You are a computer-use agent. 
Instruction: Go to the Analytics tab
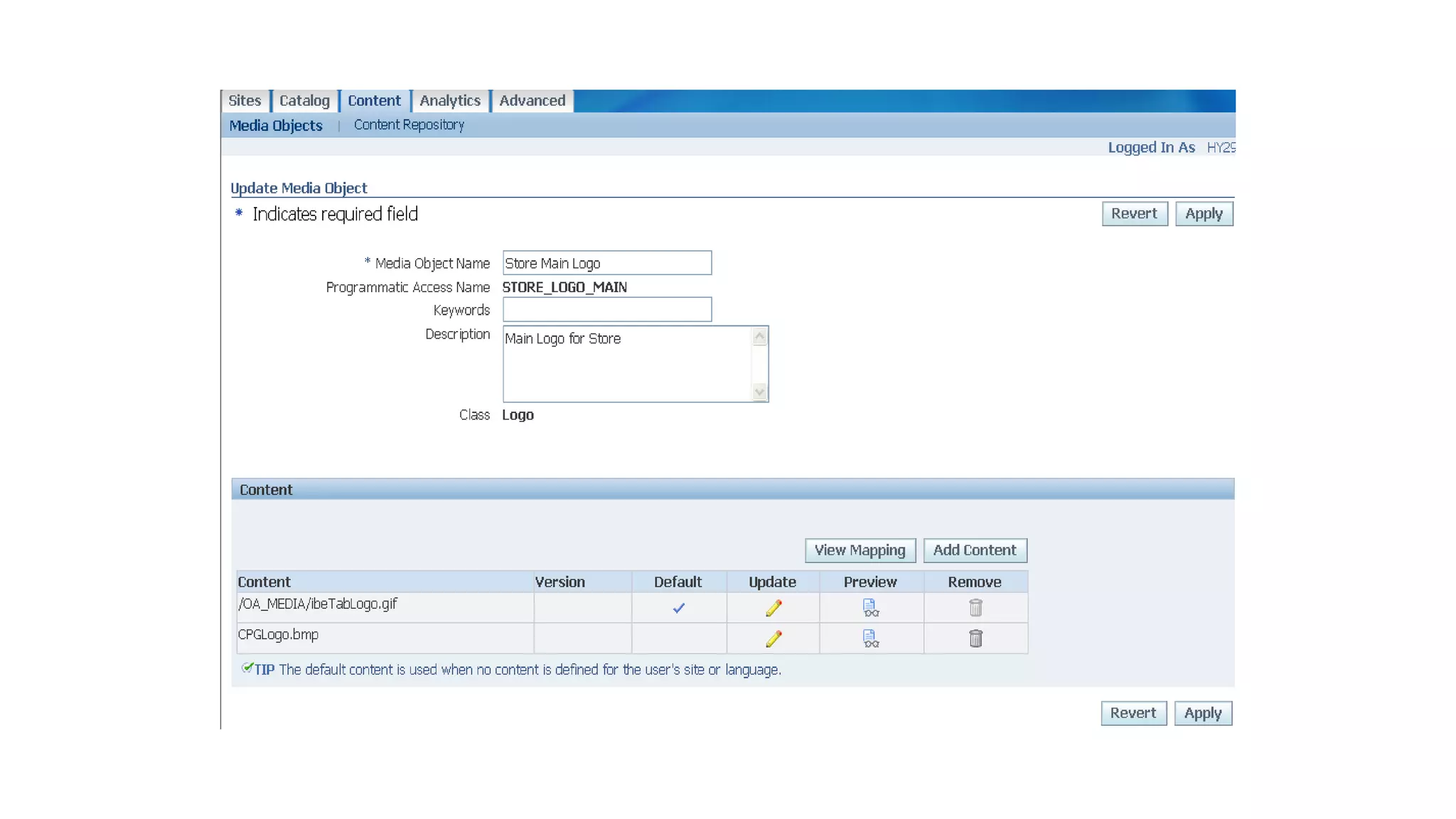tap(450, 101)
